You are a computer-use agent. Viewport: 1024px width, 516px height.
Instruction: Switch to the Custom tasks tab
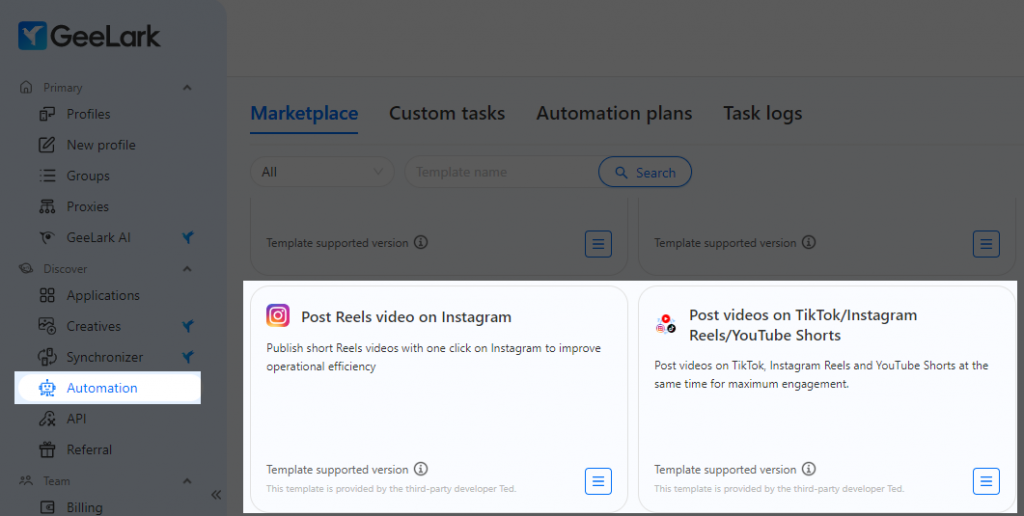(x=447, y=114)
